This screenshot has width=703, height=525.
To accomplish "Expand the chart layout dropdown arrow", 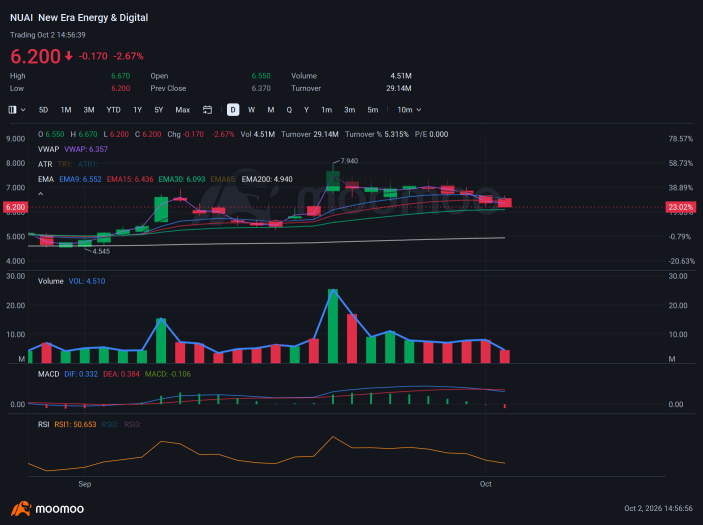I will pyautogui.click(x=23, y=110).
